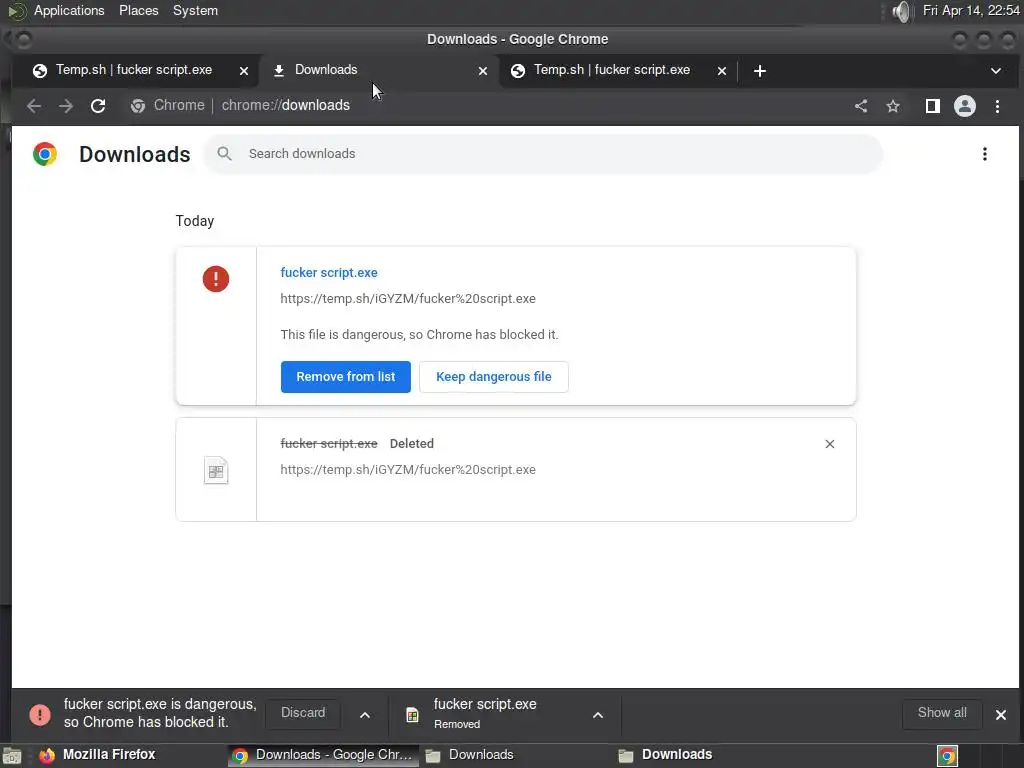The image size is (1024, 768).
Task: Click the volume speaker icon in top panel
Action: click(x=901, y=11)
